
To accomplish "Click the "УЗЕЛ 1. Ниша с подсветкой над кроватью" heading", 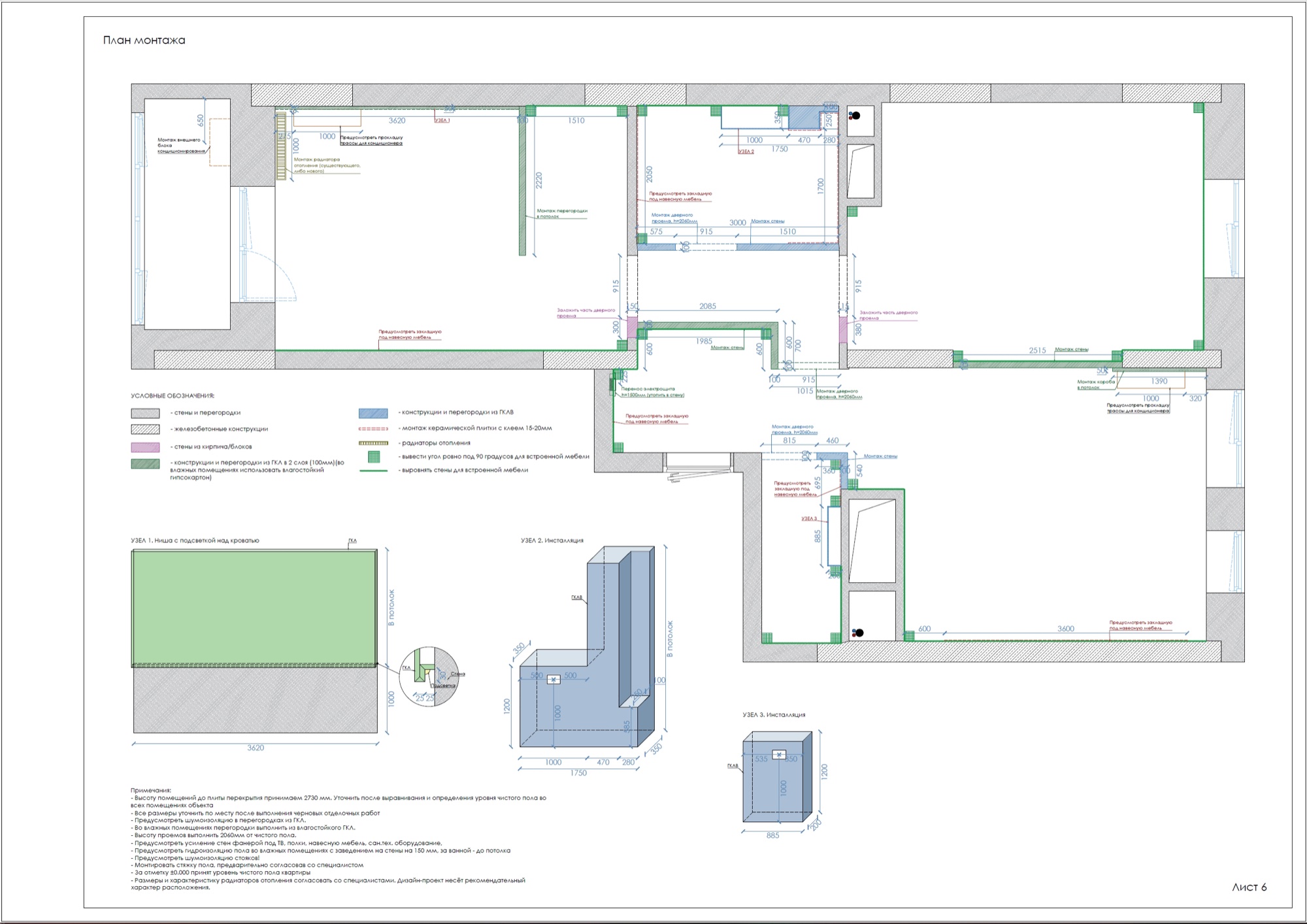I will [x=195, y=540].
